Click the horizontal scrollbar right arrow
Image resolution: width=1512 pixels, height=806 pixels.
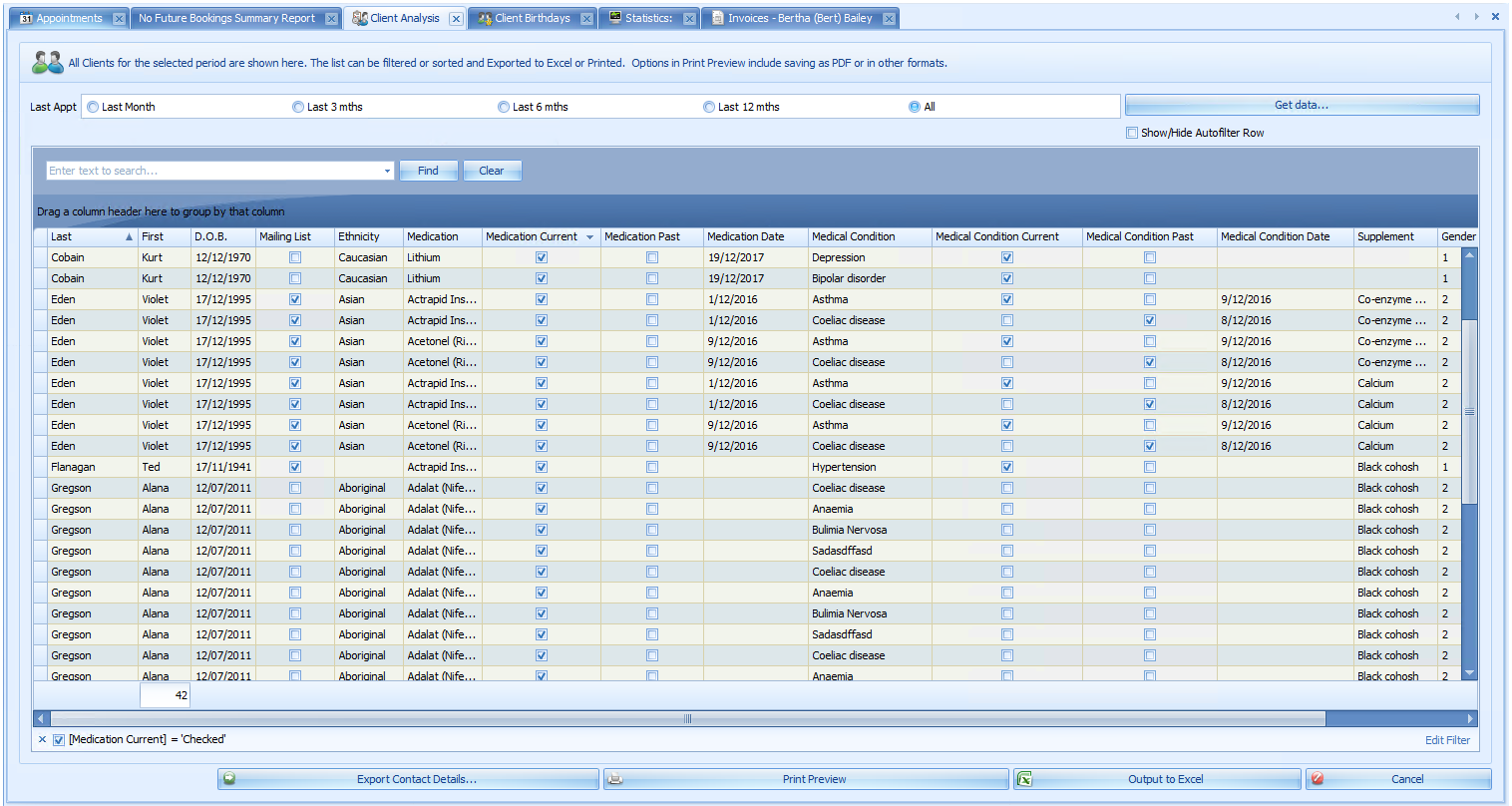click(1470, 718)
